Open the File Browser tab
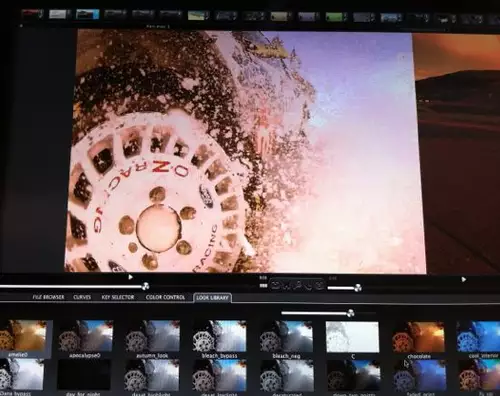500x396 pixels. pos(48,297)
